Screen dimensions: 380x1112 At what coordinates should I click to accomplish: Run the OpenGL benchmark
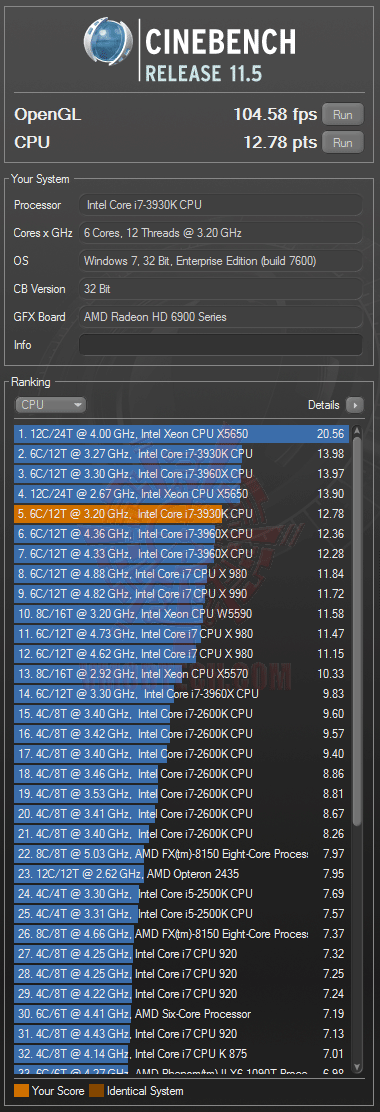[342, 114]
